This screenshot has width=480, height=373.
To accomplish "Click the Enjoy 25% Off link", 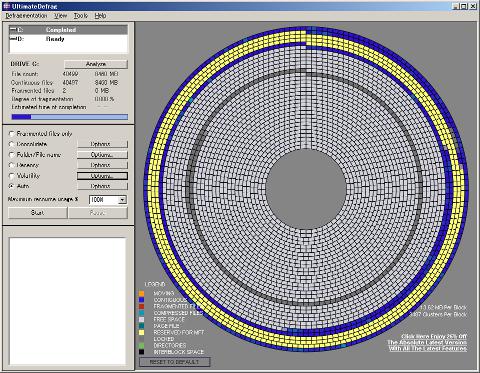I will coord(434,336).
